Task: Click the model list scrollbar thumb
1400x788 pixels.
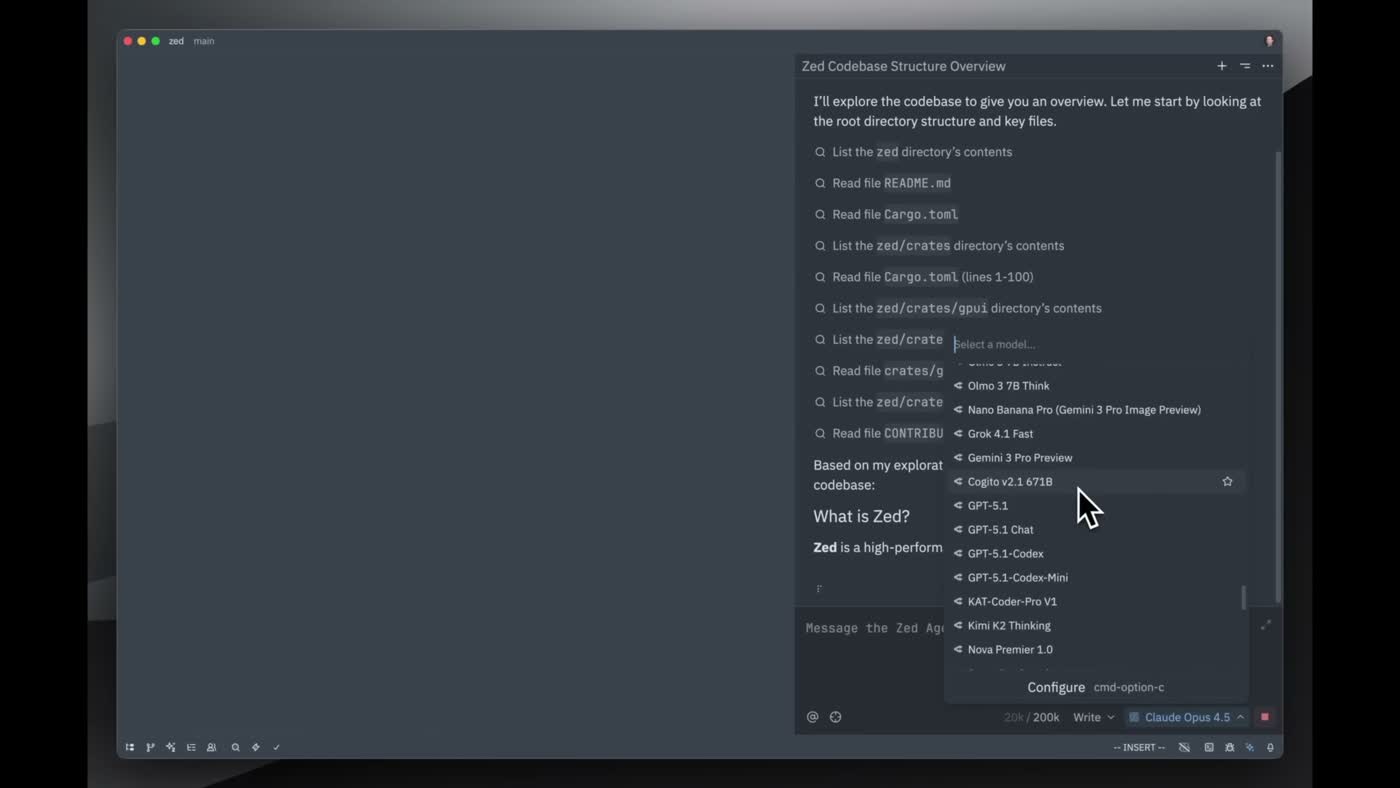Action: pyautogui.click(x=1243, y=598)
